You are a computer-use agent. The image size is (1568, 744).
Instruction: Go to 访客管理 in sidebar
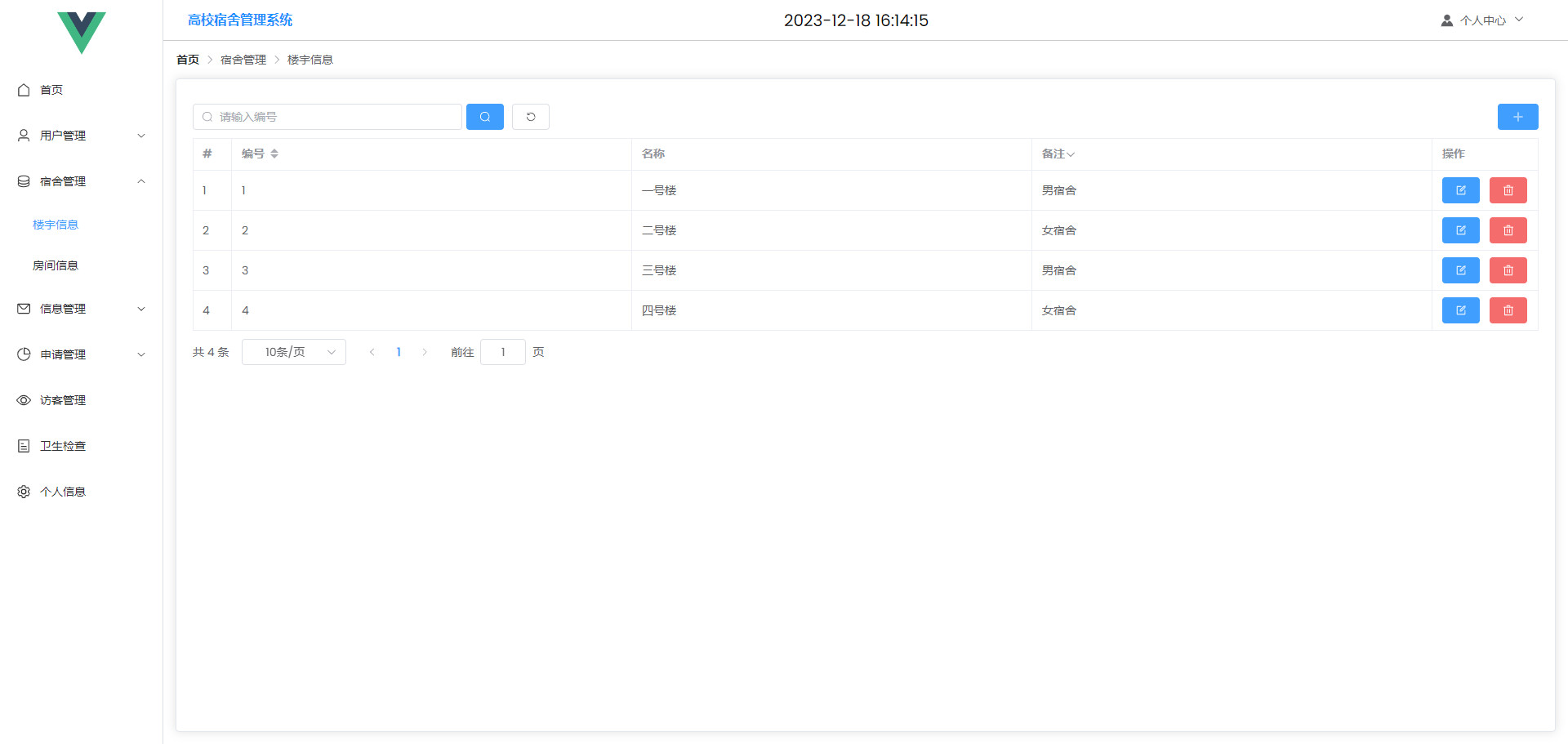coord(63,400)
